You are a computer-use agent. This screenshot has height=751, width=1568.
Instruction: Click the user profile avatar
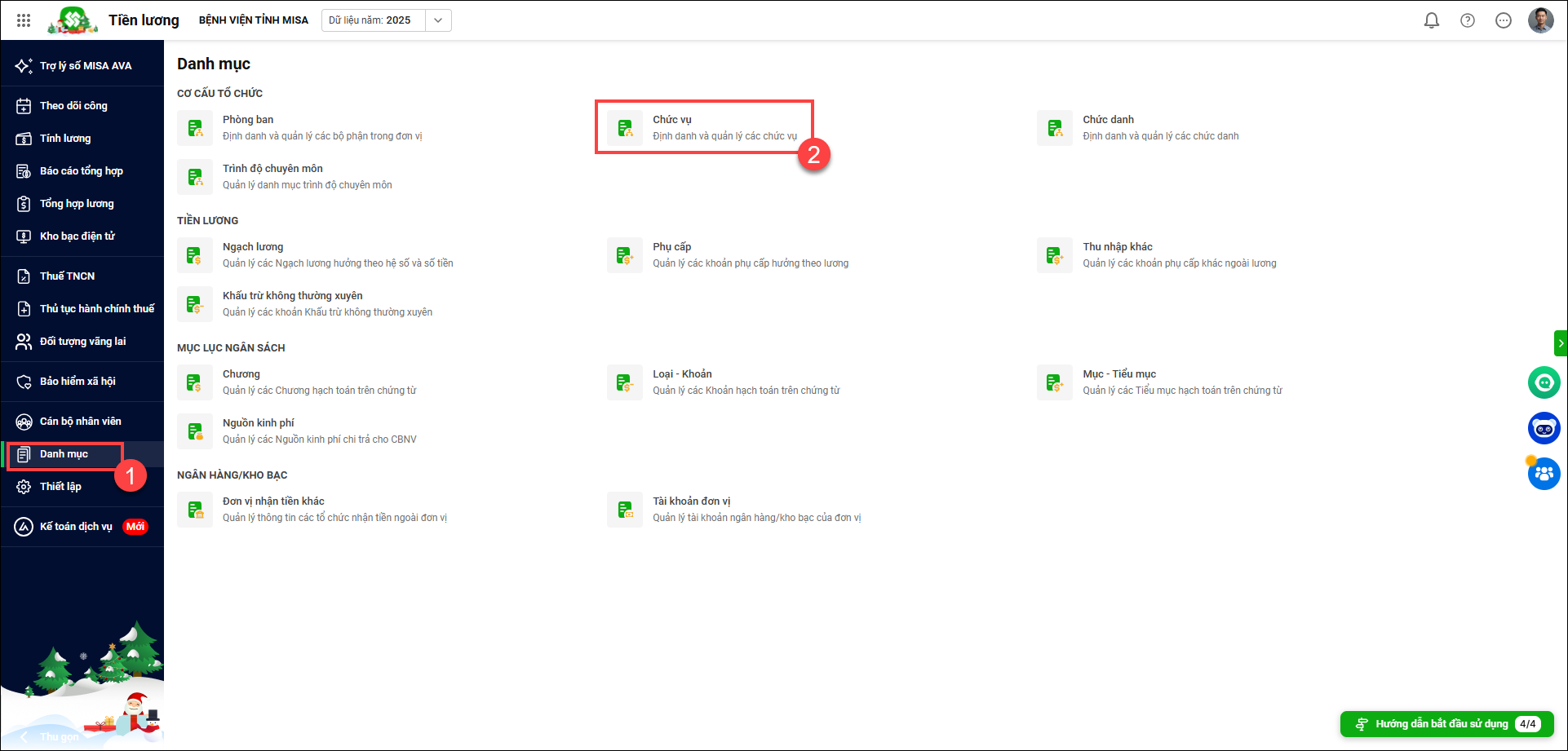click(1540, 20)
